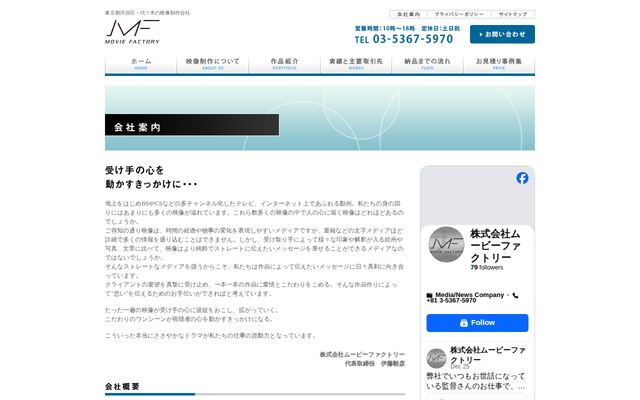The height and width of the screenshot is (400, 640).
Task: Open the 作品紹介 navigation tab
Action: 284,64
